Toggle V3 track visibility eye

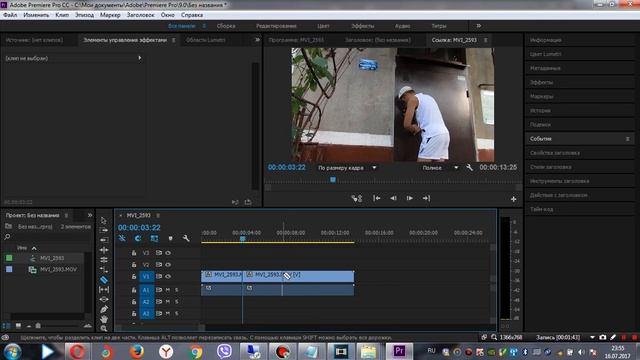168,253
